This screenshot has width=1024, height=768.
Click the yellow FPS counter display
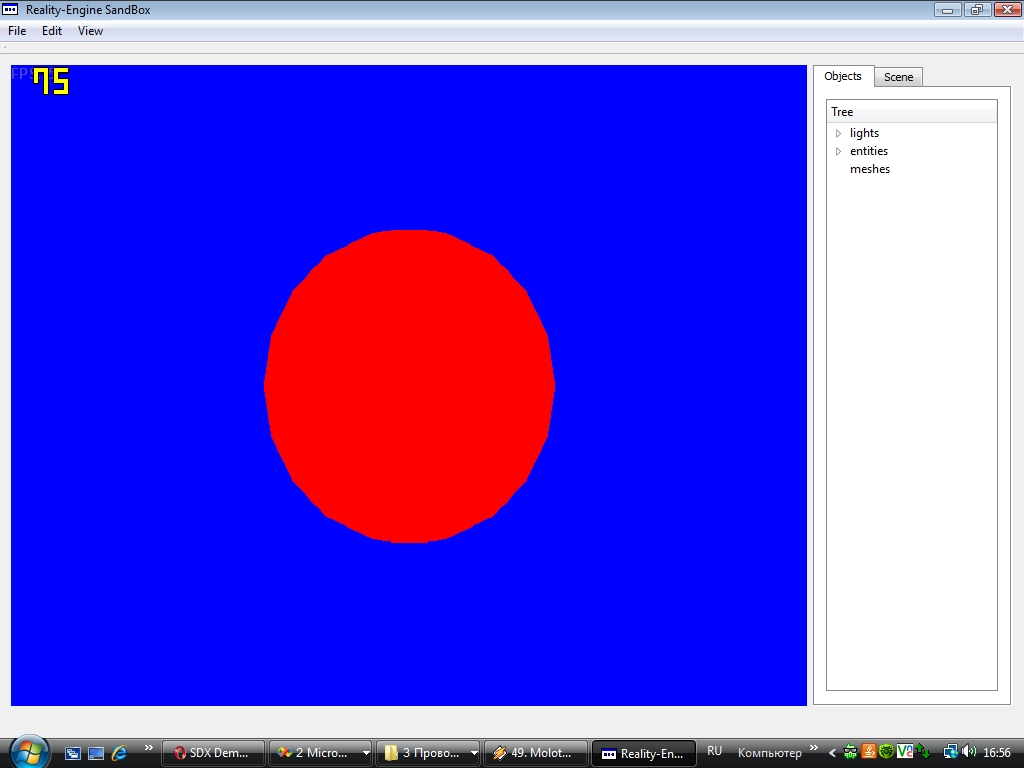[x=51, y=81]
